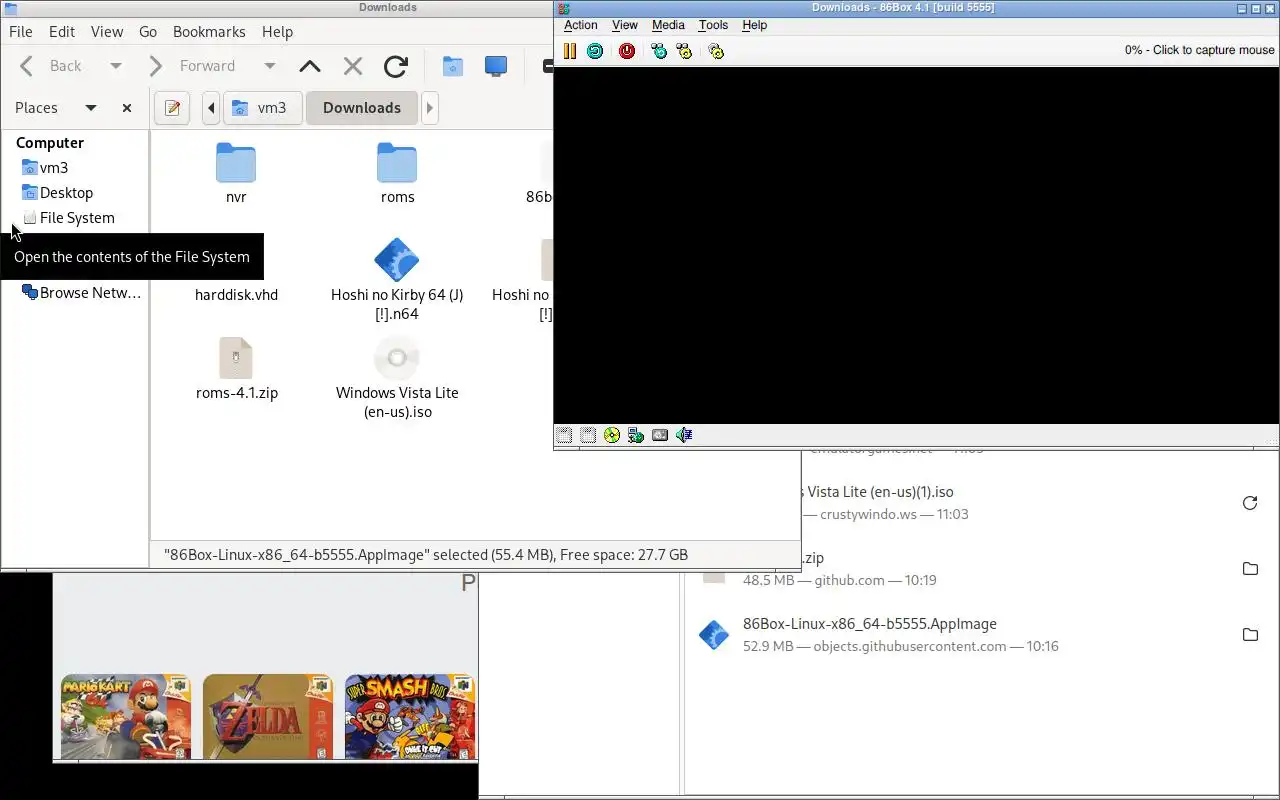The width and height of the screenshot is (1280, 800).
Task: Open the File menu in the file manager
Action: [x=21, y=32]
